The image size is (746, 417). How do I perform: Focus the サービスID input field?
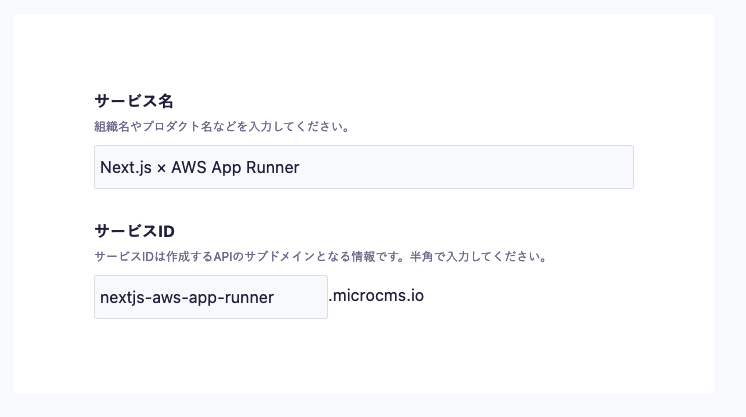click(210, 297)
